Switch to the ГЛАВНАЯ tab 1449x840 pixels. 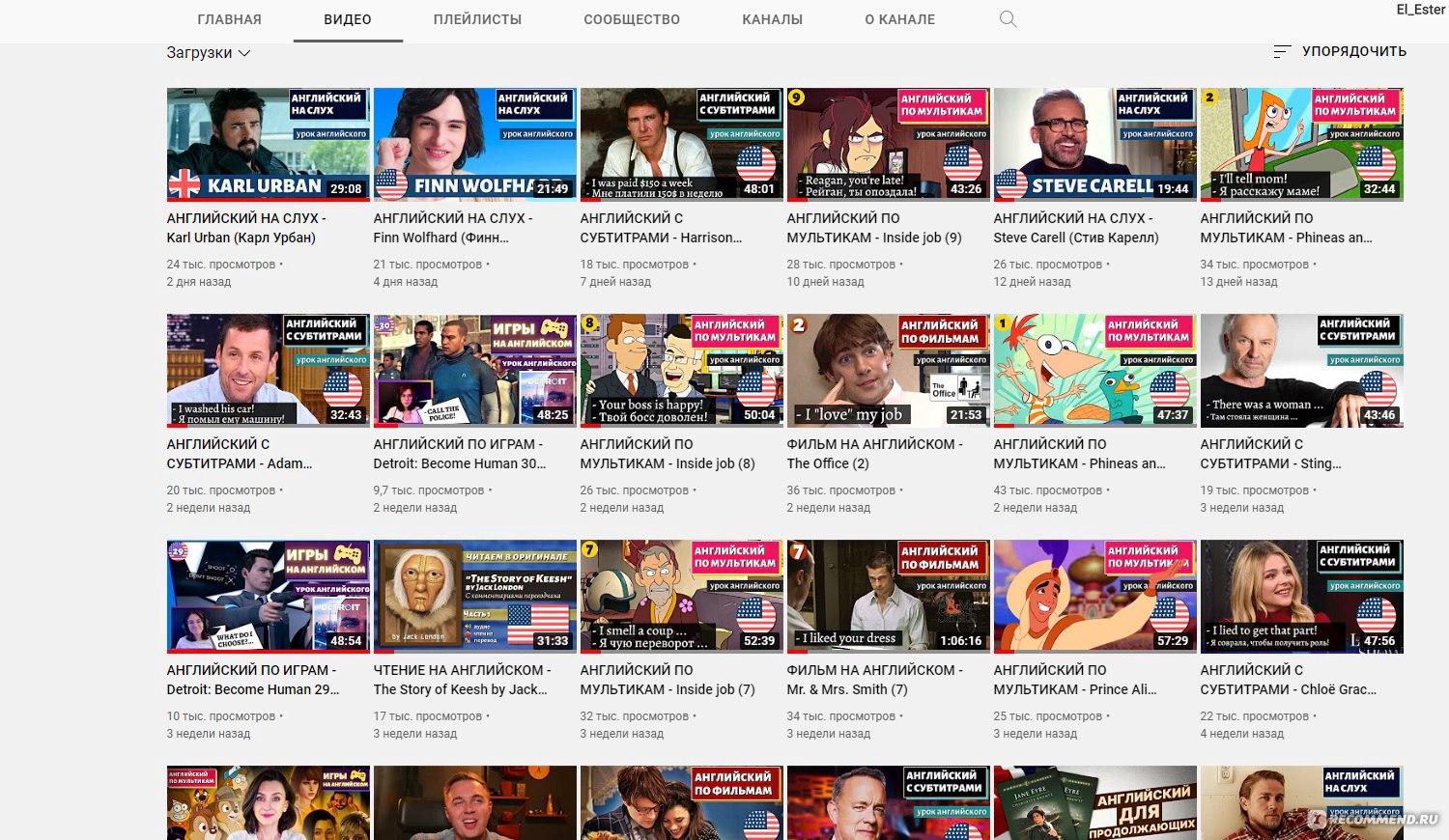click(x=229, y=19)
